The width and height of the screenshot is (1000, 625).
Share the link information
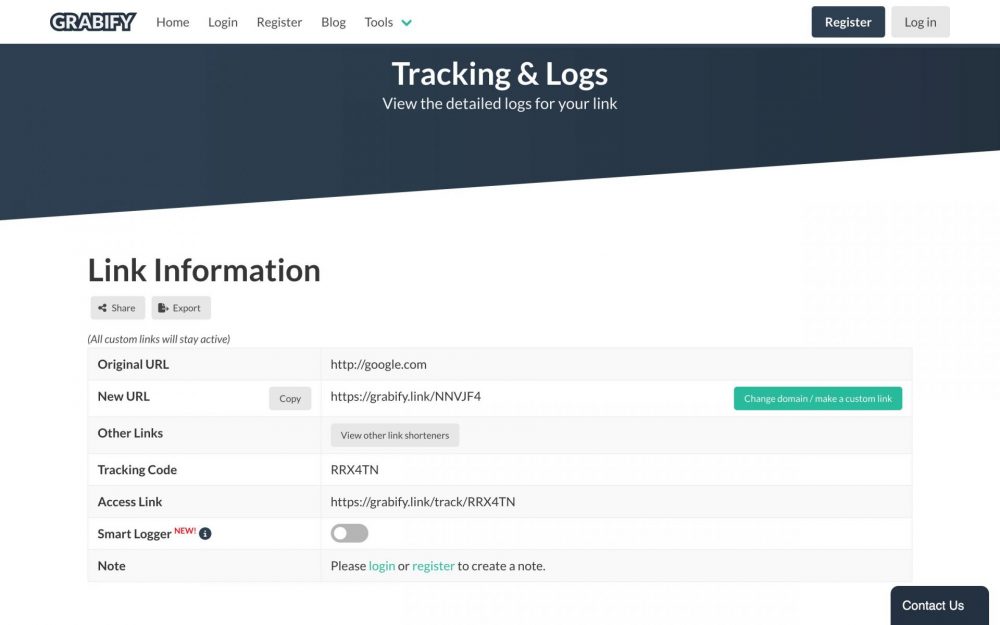pyautogui.click(x=117, y=308)
